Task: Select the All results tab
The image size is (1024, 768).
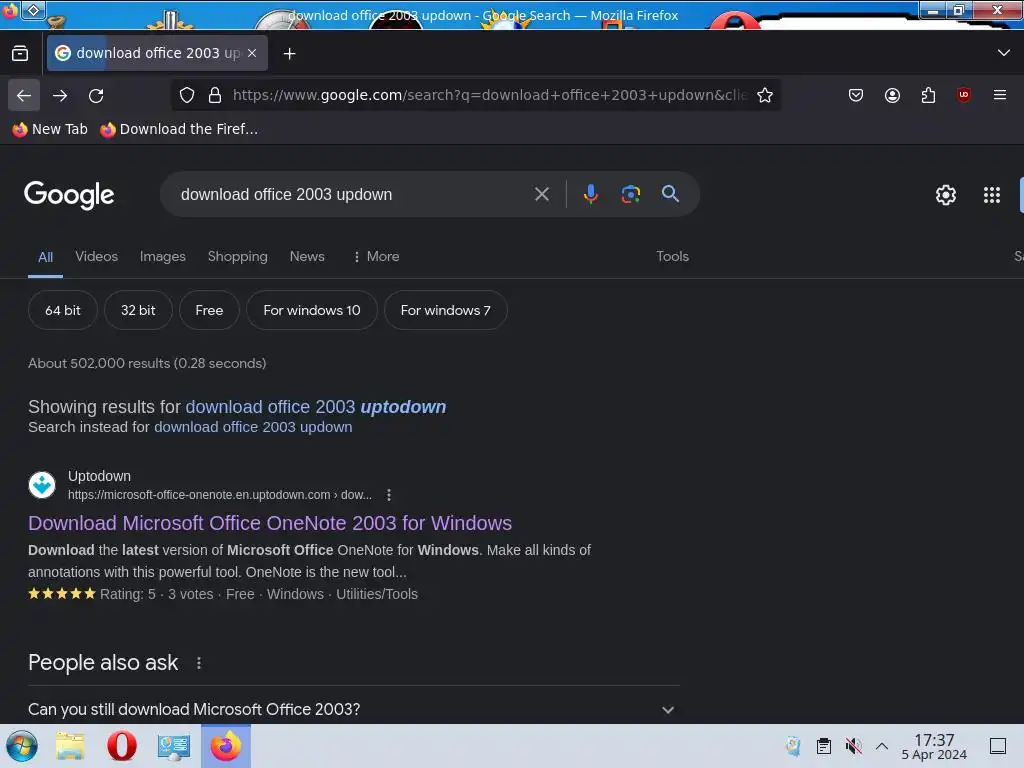Action: coord(45,257)
